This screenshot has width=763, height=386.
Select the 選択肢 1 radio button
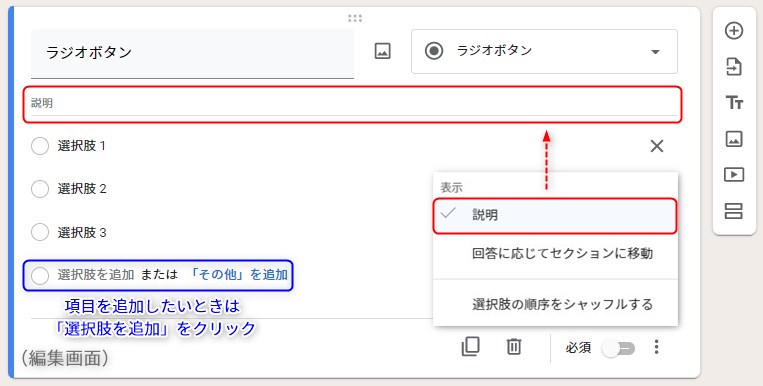40,146
